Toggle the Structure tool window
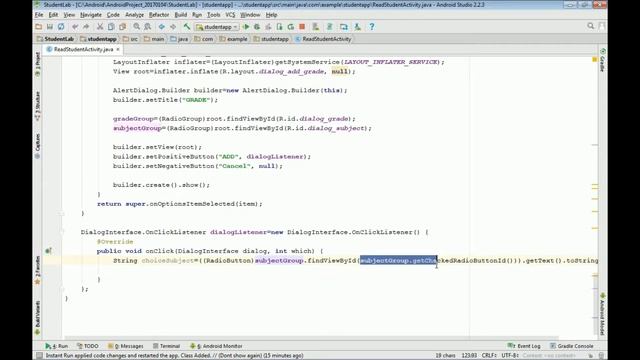Screen dimensions: 640x360 coord(38,106)
